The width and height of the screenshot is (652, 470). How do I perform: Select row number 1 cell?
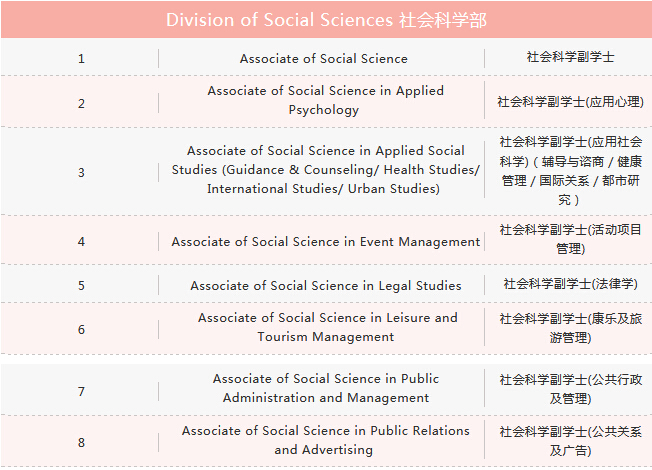81,59
